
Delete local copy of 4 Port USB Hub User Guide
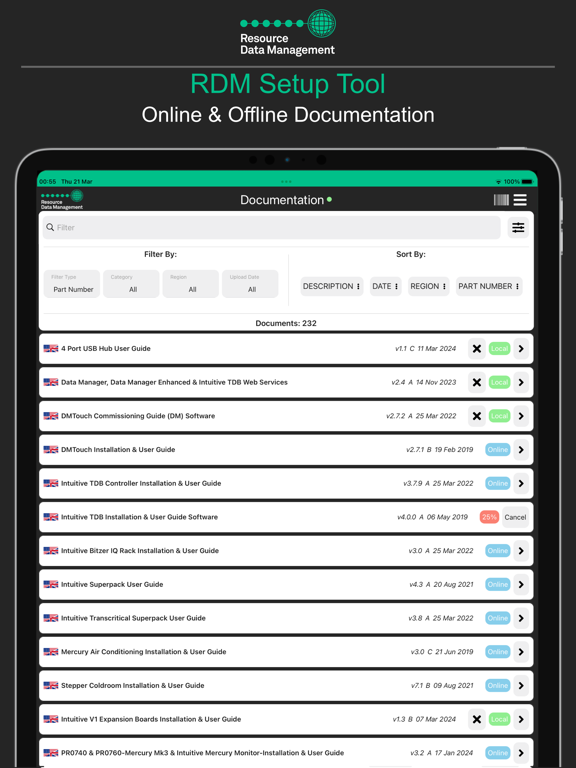coord(477,349)
